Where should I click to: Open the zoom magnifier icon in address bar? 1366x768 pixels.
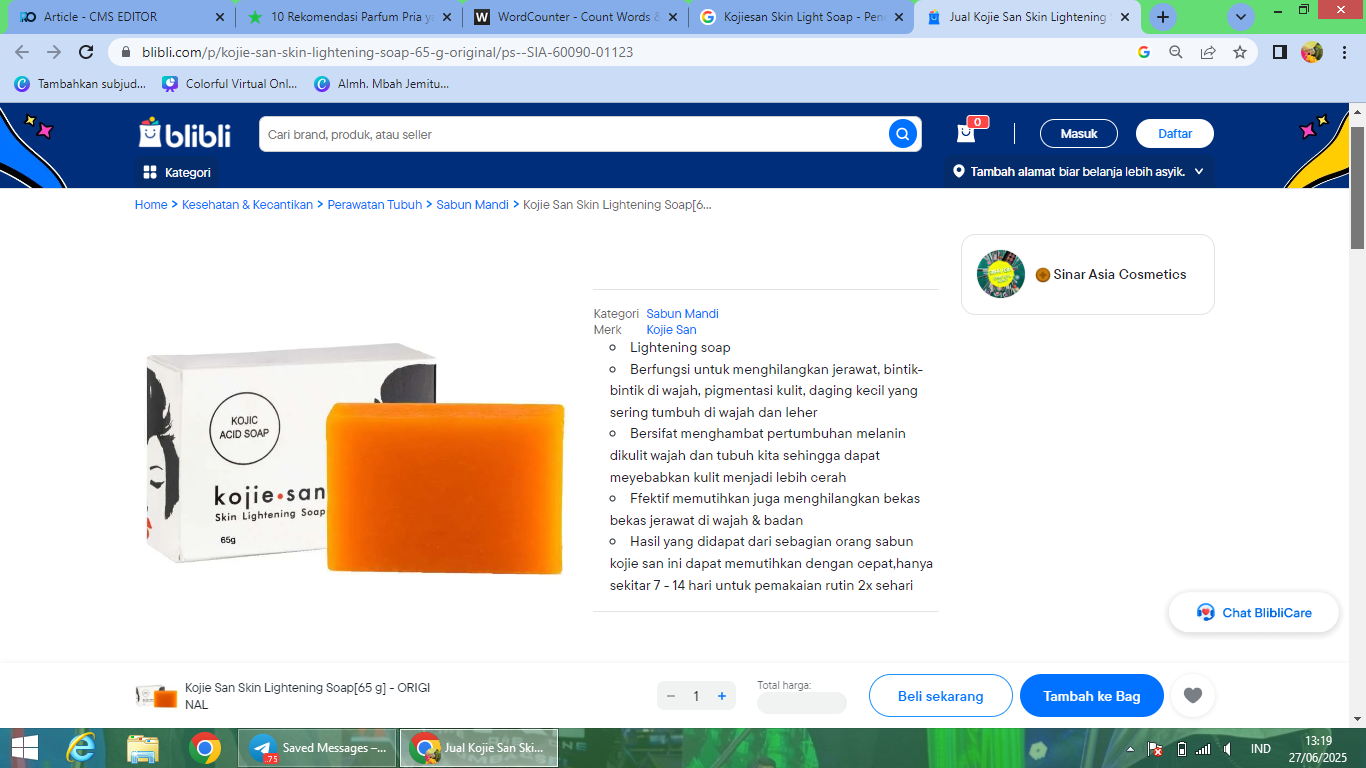coord(1176,52)
